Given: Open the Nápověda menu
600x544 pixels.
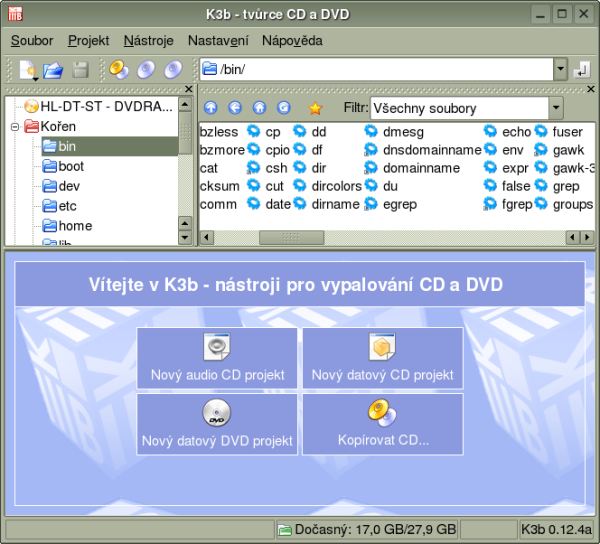Looking at the screenshot, I should click(292, 41).
